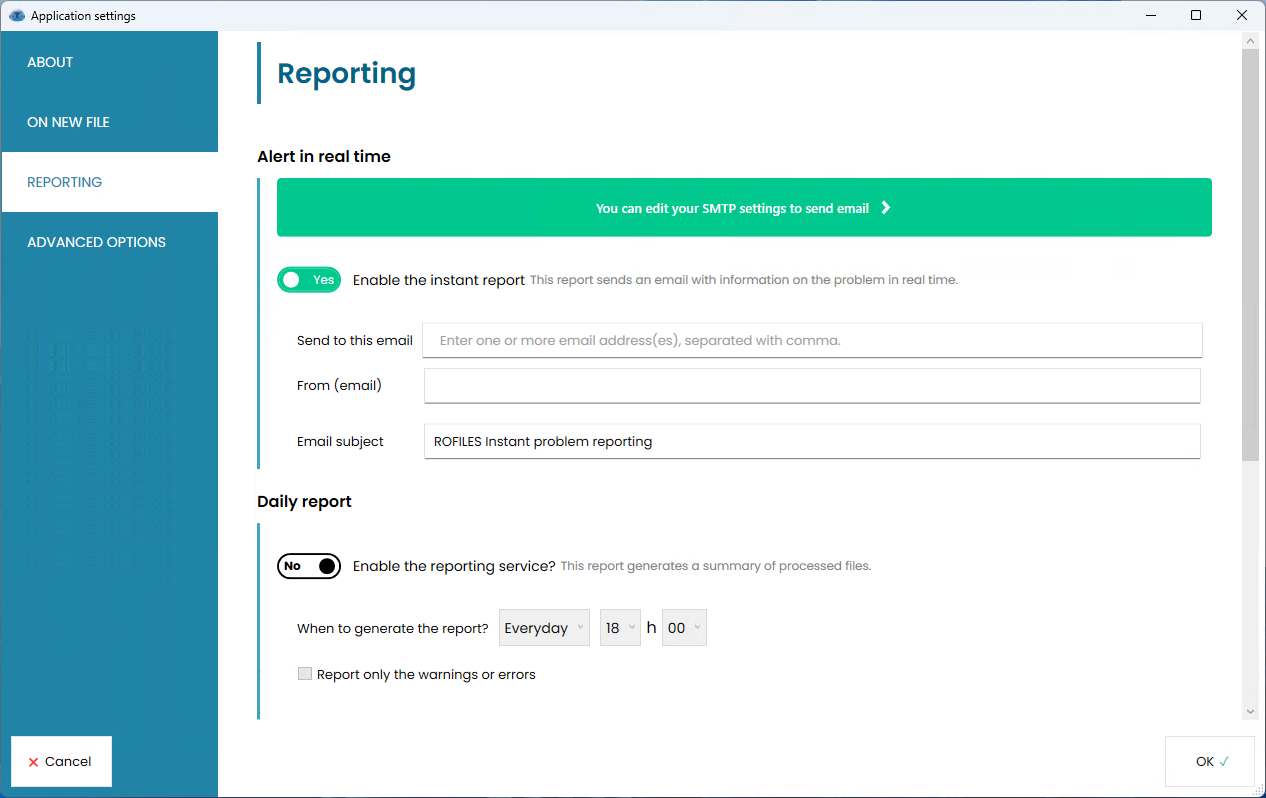Confirm settings with the OK button
The image size is (1266, 798).
pyautogui.click(x=1211, y=762)
